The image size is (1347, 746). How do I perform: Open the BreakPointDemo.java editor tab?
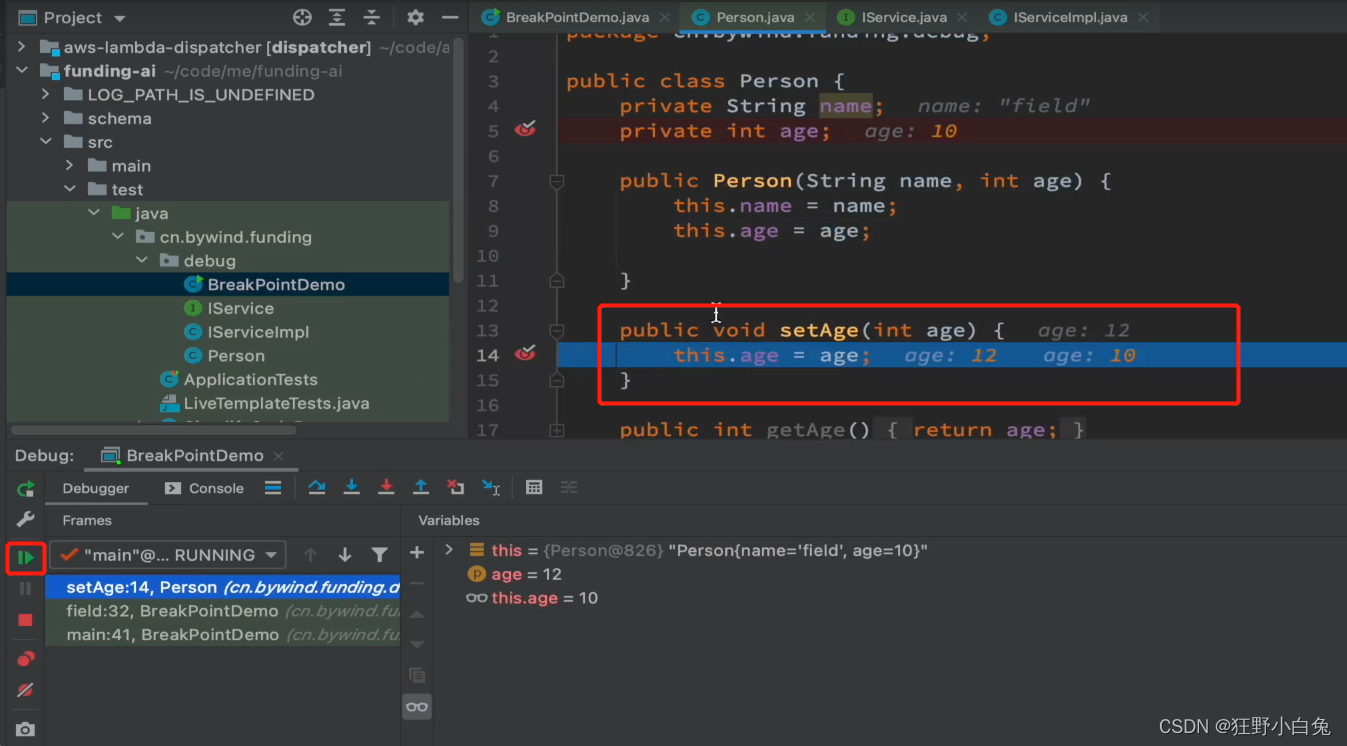pos(576,17)
